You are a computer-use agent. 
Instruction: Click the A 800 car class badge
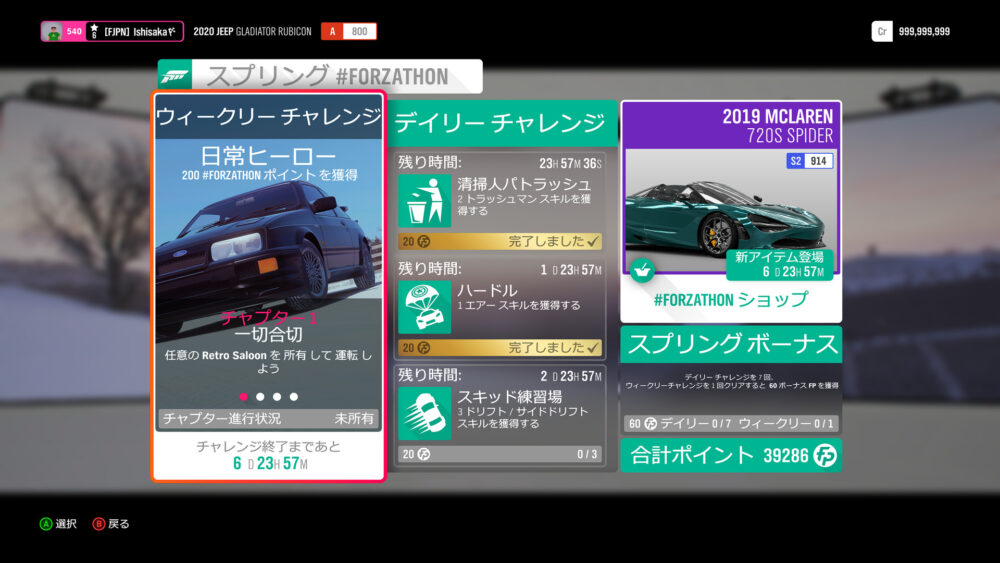click(x=348, y=32)
